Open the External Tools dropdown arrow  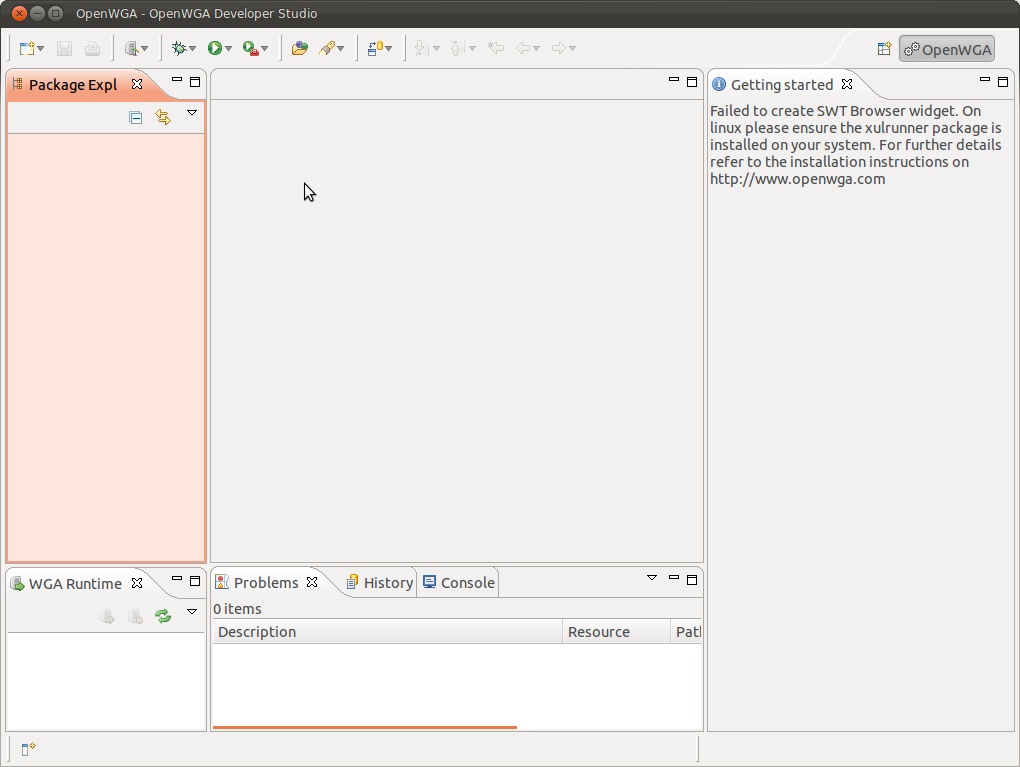(265, 49)
